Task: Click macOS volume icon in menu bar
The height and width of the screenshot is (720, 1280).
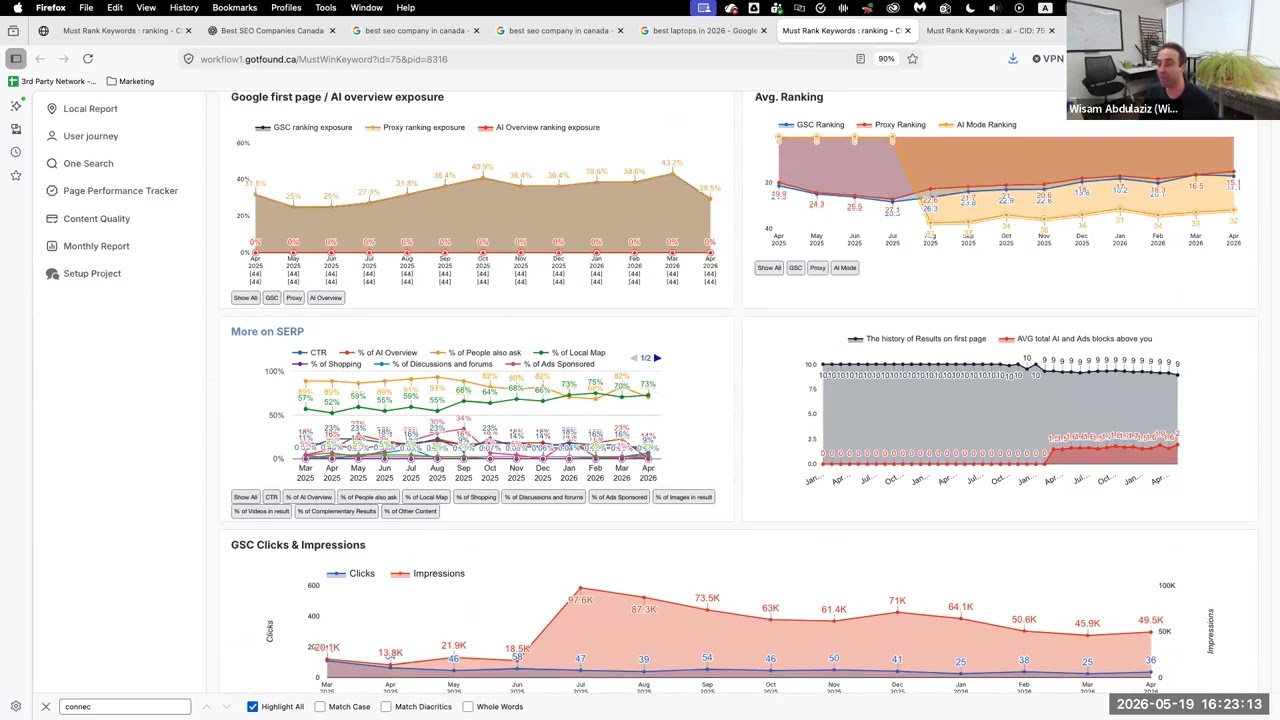Action: tap(993, 8)
